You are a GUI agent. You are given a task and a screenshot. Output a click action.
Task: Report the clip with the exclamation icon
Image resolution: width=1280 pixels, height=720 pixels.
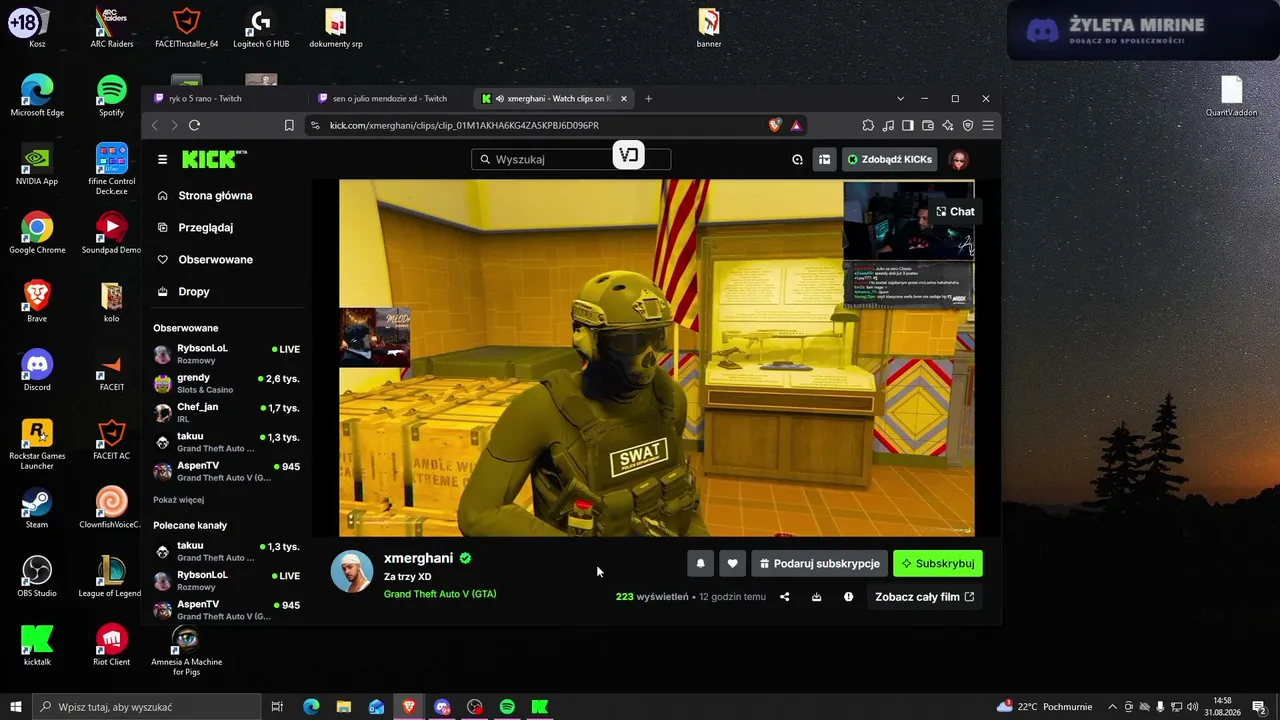(x=848, y=597)
